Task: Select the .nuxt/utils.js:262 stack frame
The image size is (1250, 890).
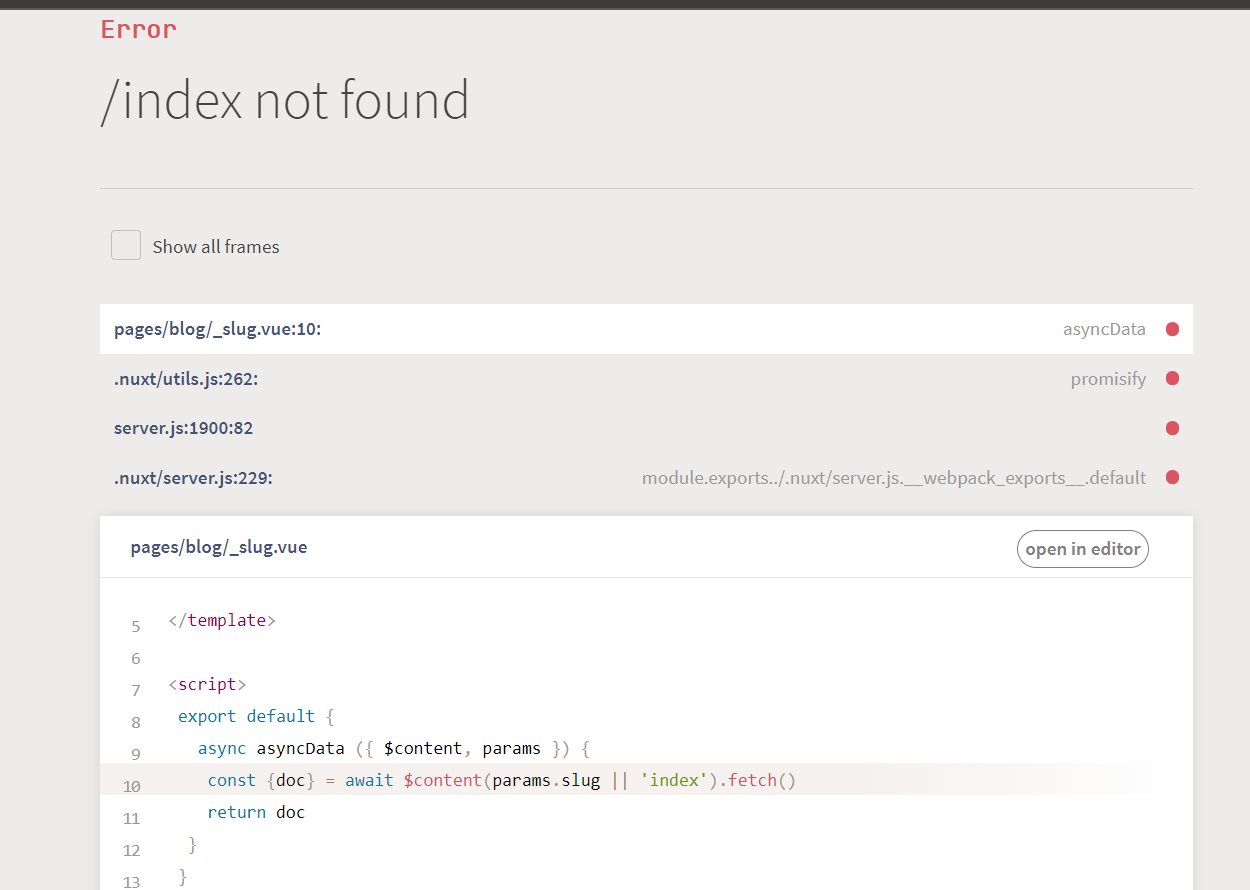Action: 646,378
